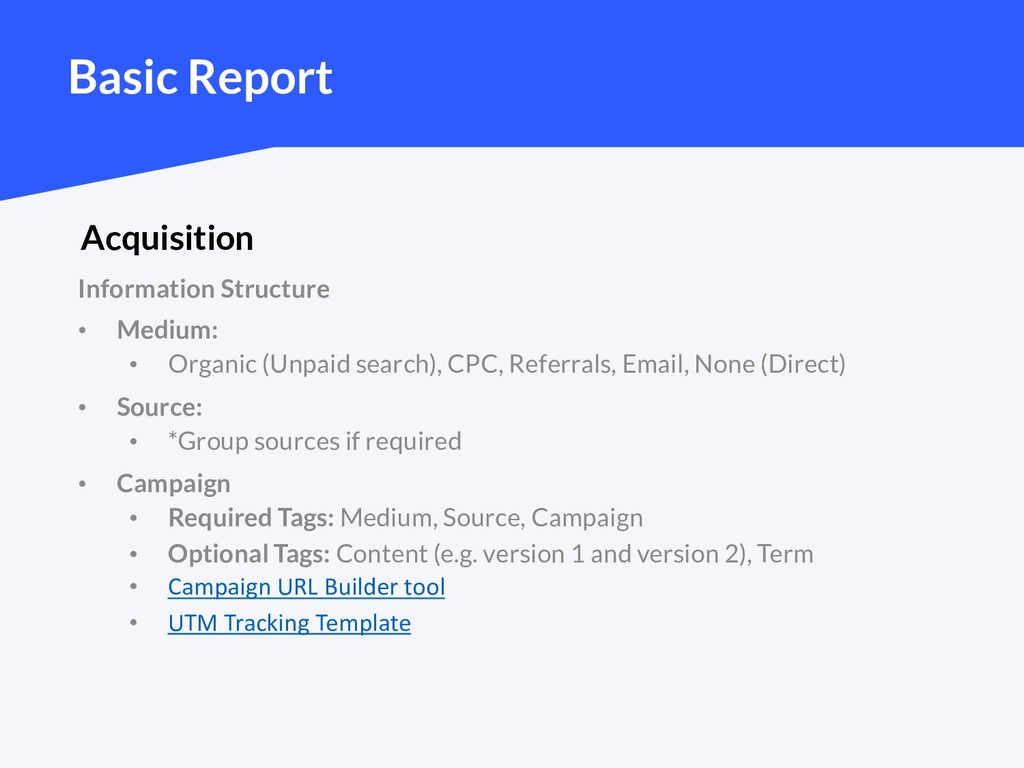This screenshot has height=768, width=1024.
Task: Click the None (Direct) text
Action: coord(771,364)
